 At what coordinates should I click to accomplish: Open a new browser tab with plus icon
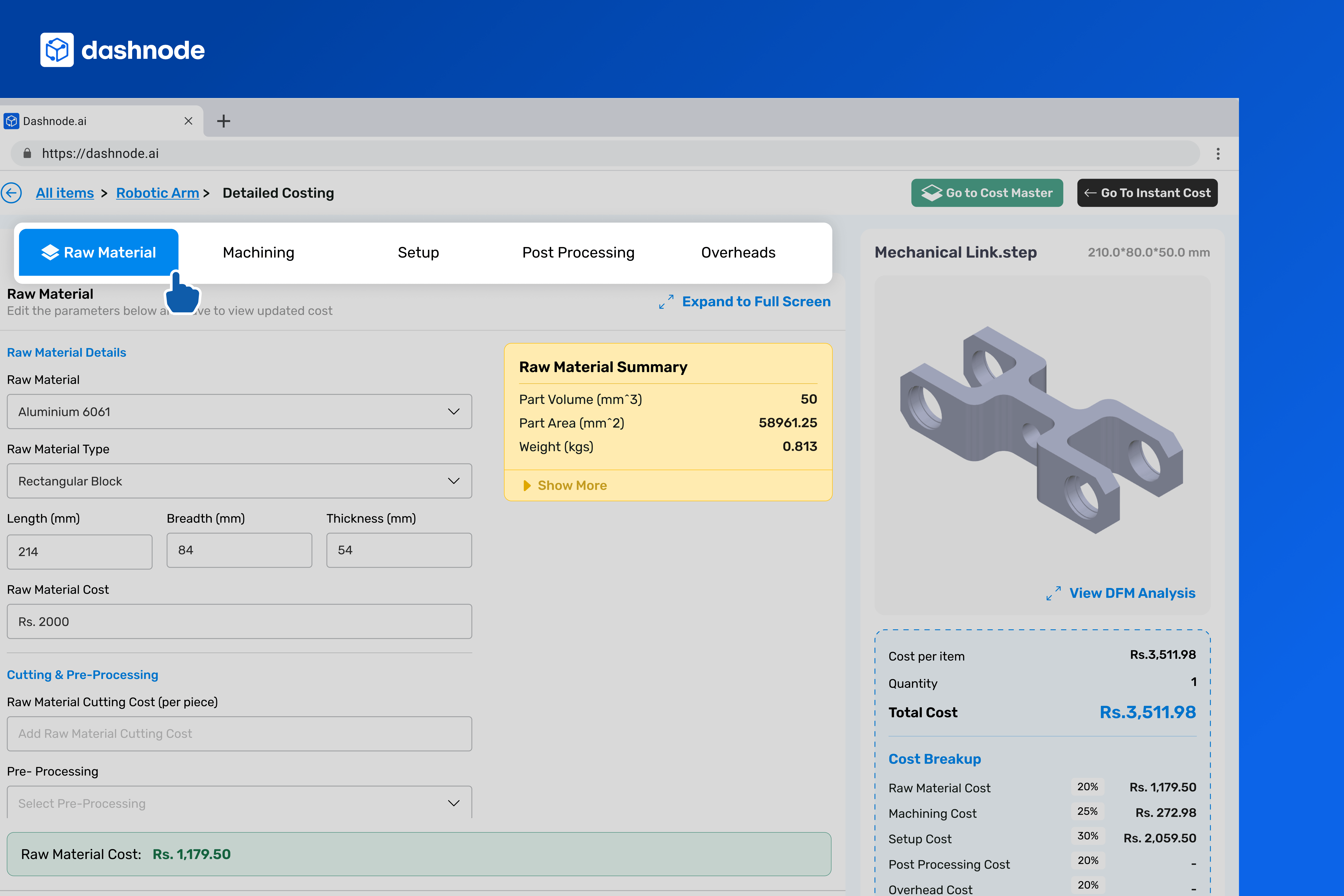point(223,121)
